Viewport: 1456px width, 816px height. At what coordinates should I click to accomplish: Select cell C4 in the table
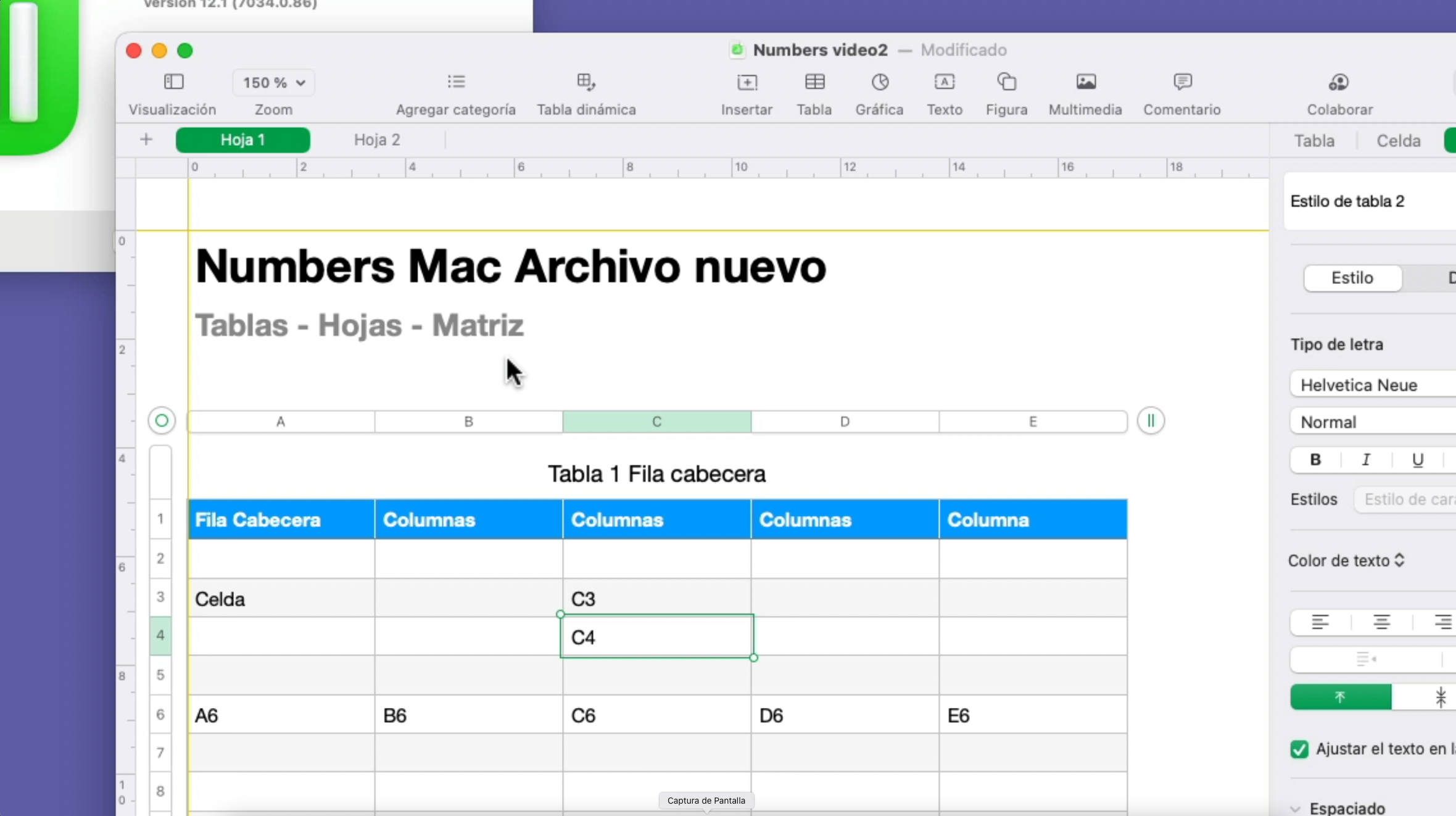click(x=656, y=636)
